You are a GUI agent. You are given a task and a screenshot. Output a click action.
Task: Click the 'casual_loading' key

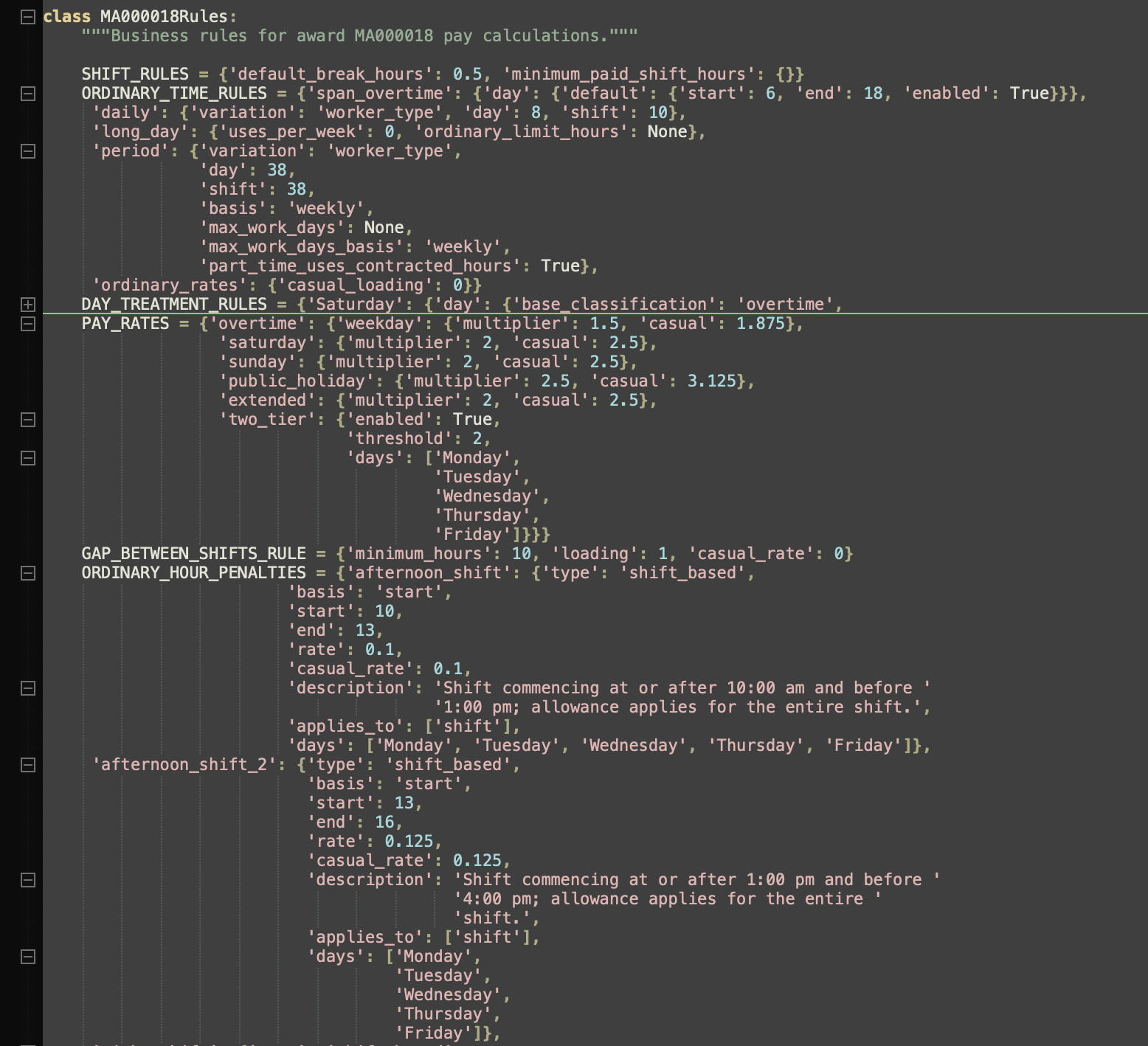click(355, 285)
